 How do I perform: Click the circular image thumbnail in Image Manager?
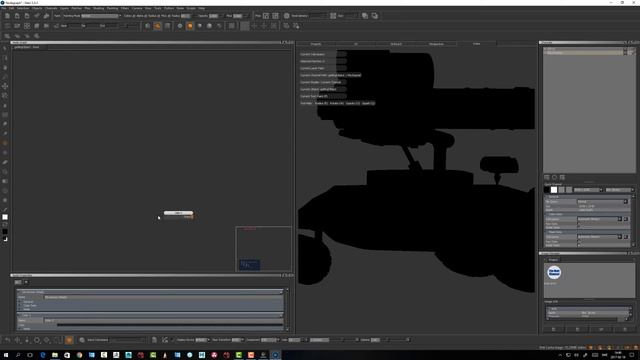pos(554,272)
